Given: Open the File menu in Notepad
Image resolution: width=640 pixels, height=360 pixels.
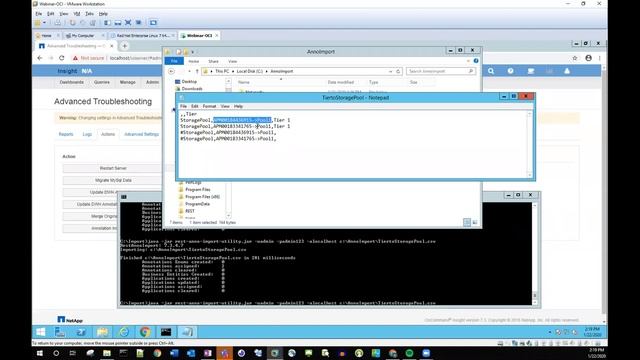Looking at the screenshot, I should tap(183, 106).
